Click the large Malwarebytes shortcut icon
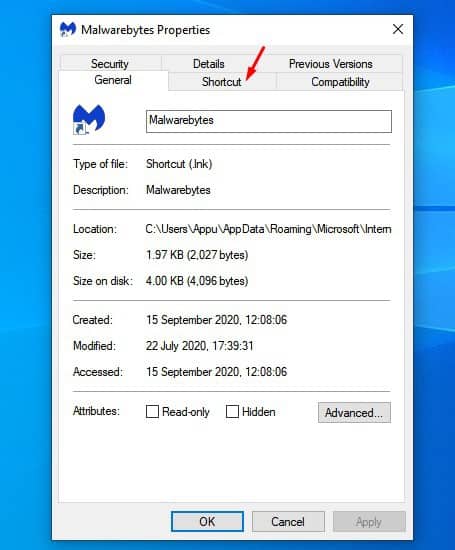This screenshot has width=455, height=550. [89, 120]
